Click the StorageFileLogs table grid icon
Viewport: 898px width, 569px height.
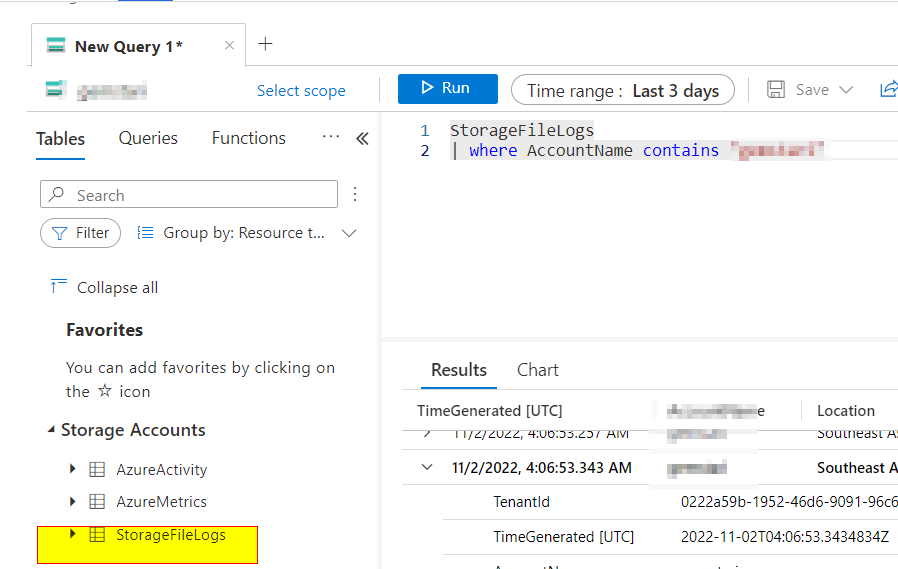(x=97, y=535)
